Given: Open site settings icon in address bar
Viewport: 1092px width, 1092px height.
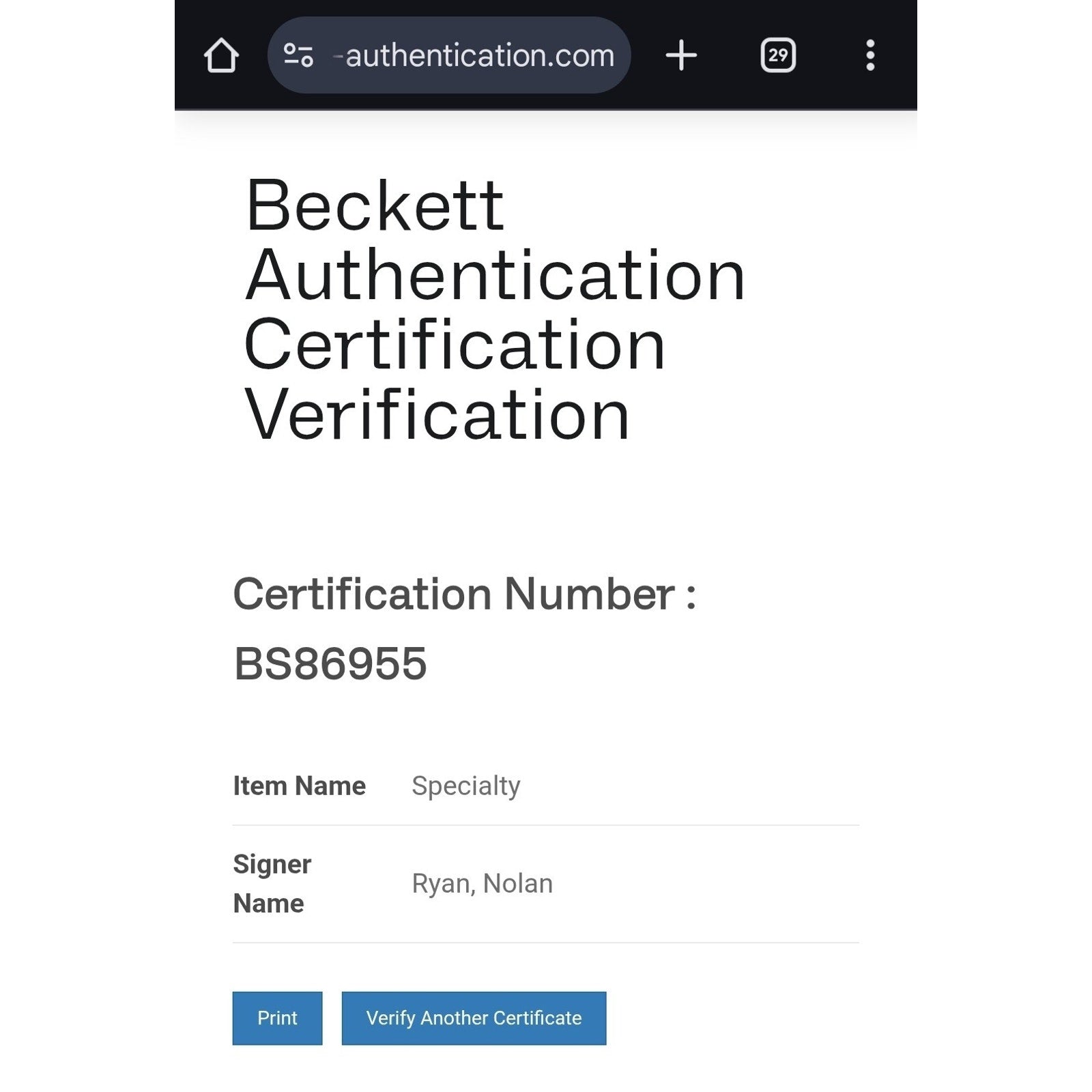Looking at the screenshot, I should (x=298, y=55).
